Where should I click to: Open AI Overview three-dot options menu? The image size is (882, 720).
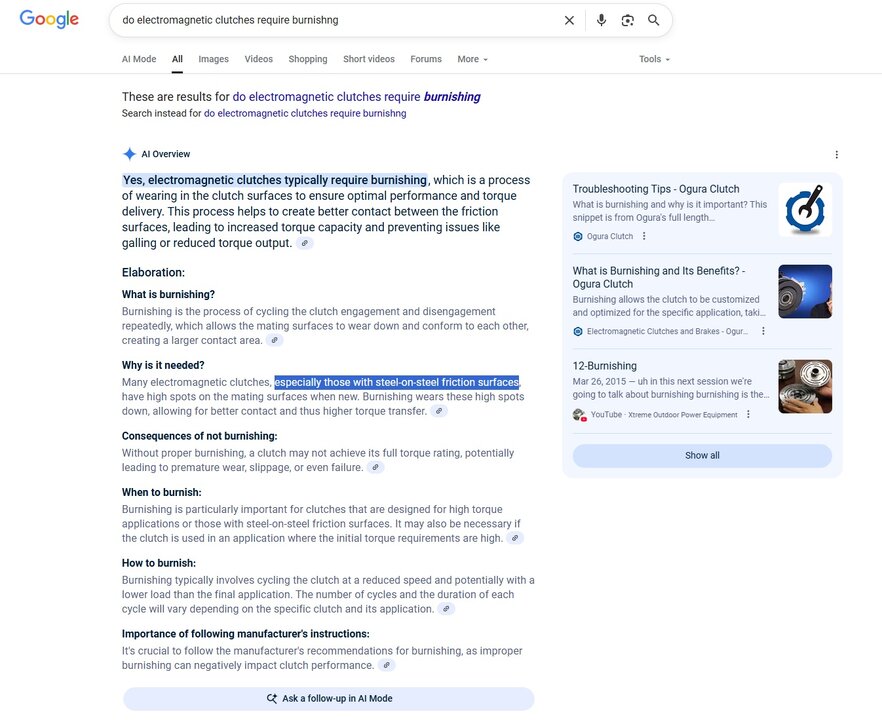(x=836, y=155)
